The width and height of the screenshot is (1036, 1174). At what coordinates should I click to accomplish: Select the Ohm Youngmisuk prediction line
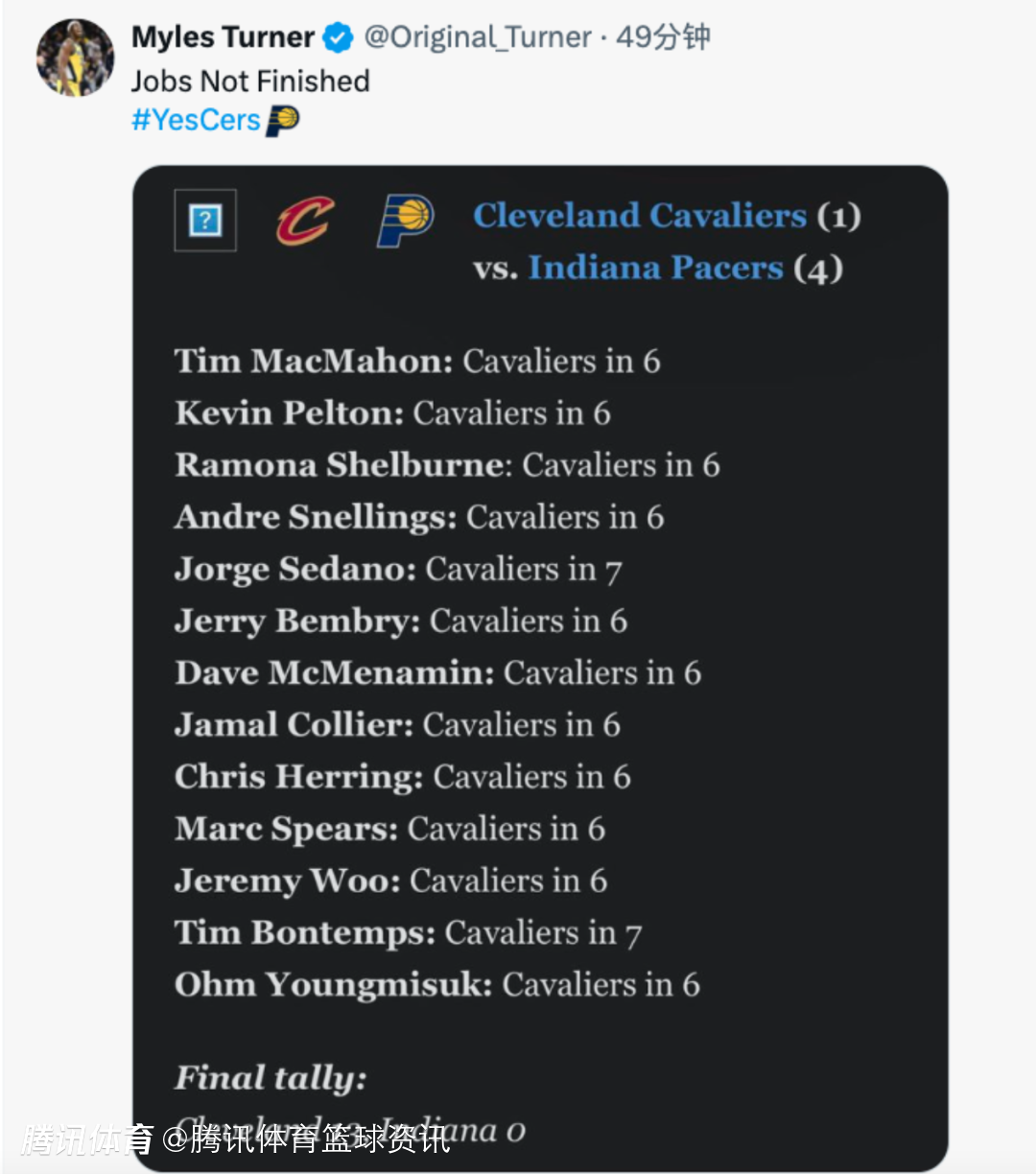click(437, 985)
